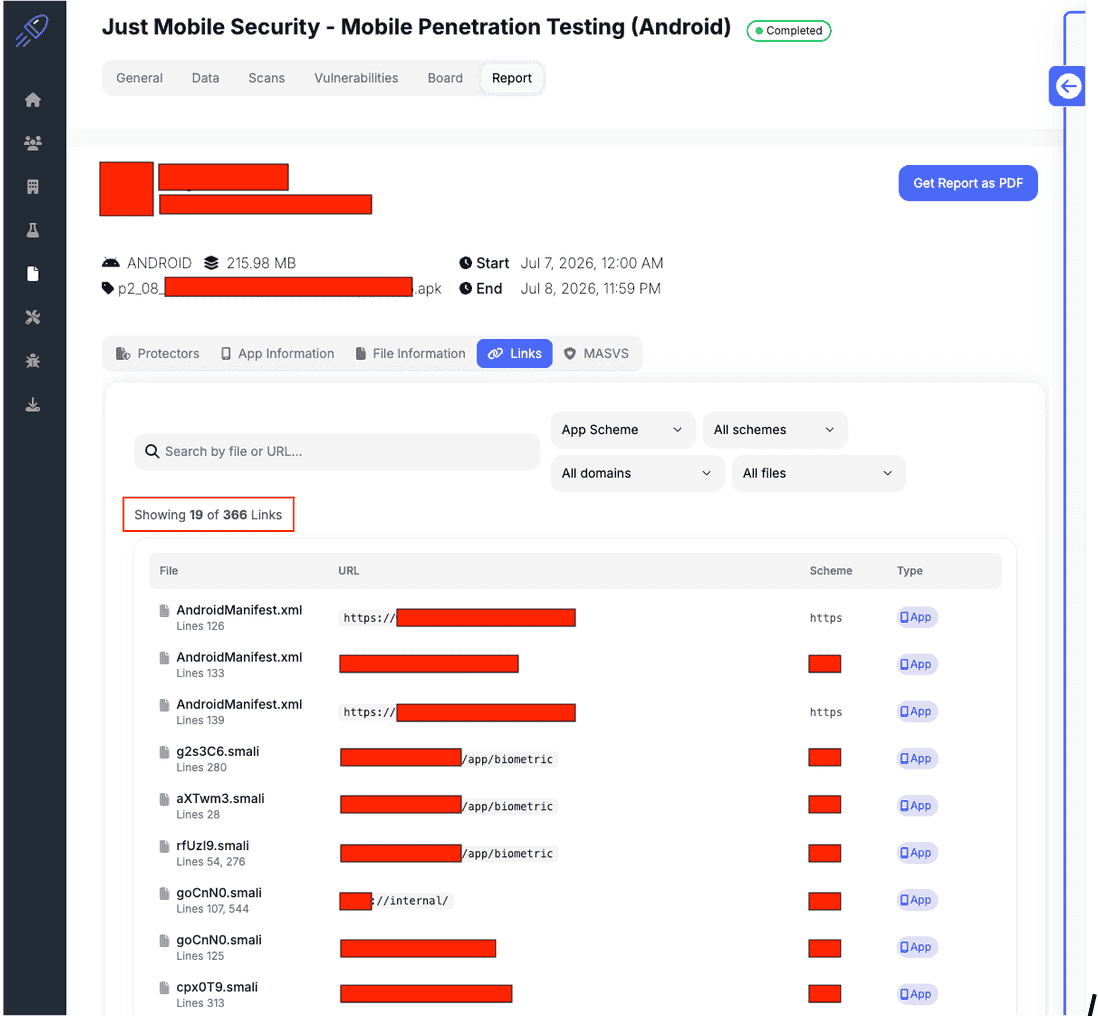Focus the search by file or URL field
Image resolution: width=1098 pixels, height=1016 pixels.
[336, 452]
